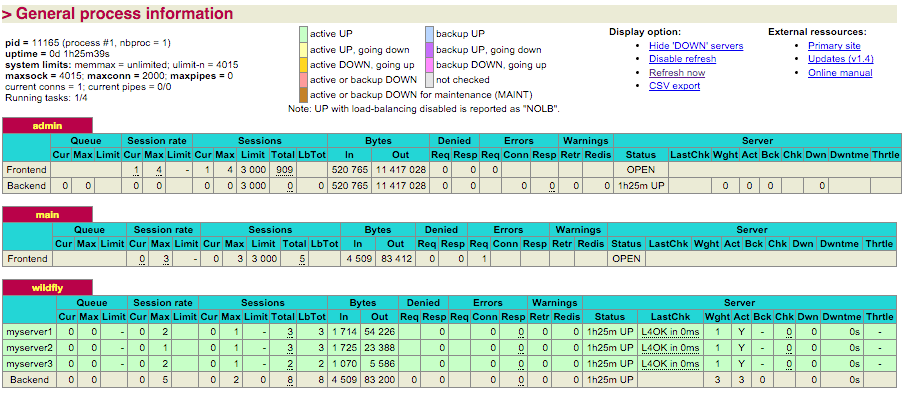Disable automatic page refresh
Image resolution: width=905 pixels, height=402 pixels.
coord(682,59)
